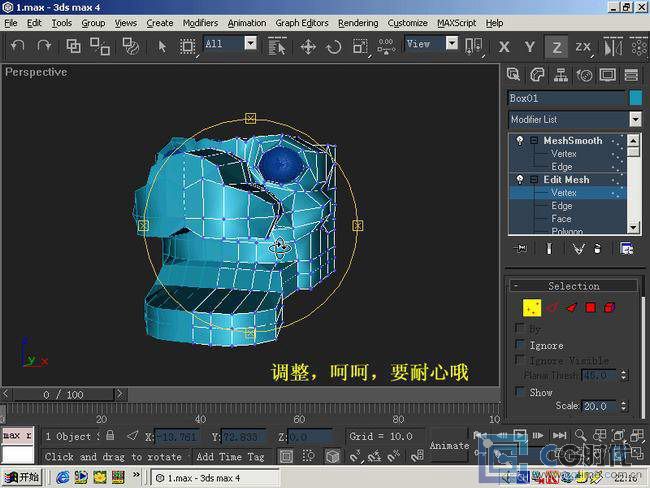Collapse the Edit Mesh modifier tree
This screenshot has height=488, width=650.
point(534,180)
